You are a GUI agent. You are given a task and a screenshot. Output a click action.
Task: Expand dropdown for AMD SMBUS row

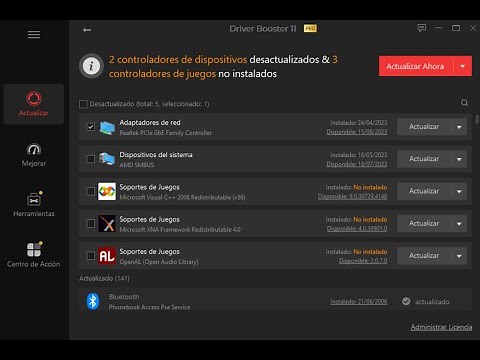coord(459,159)
